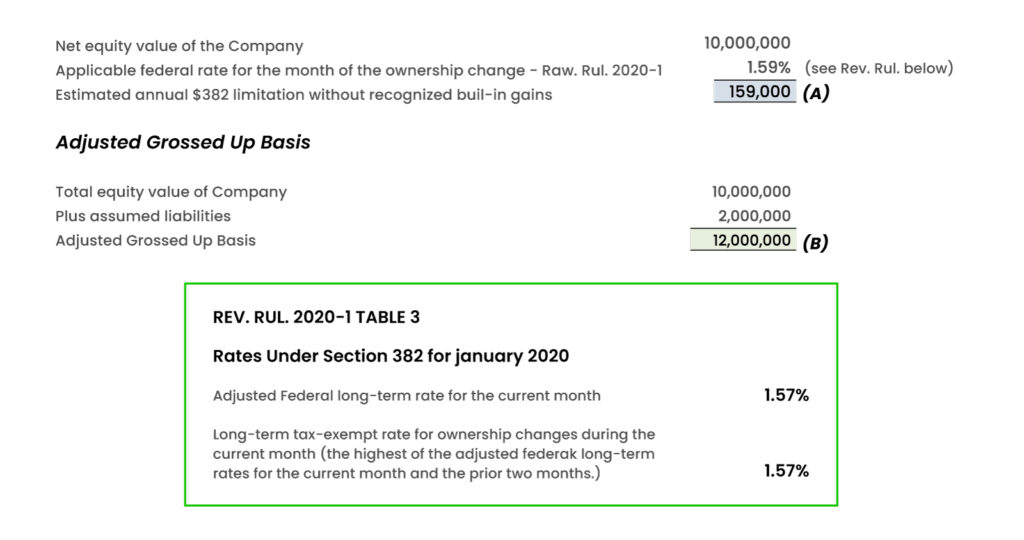Screen dimensions: 1024x540
Task: Select the bold italic Adjusted Grossed Up Basis heading
Action: pyautogui.click(x=183, y=142)
